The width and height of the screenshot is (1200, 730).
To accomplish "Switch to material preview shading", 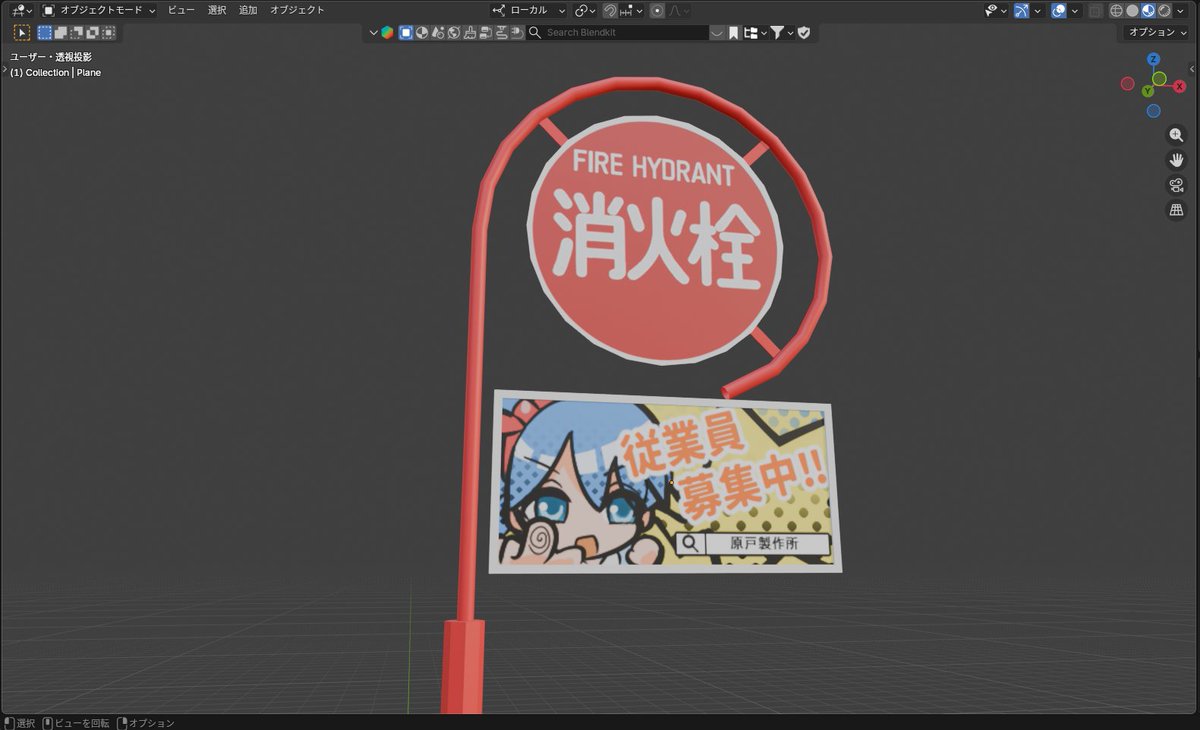I will click(1148, 10).
